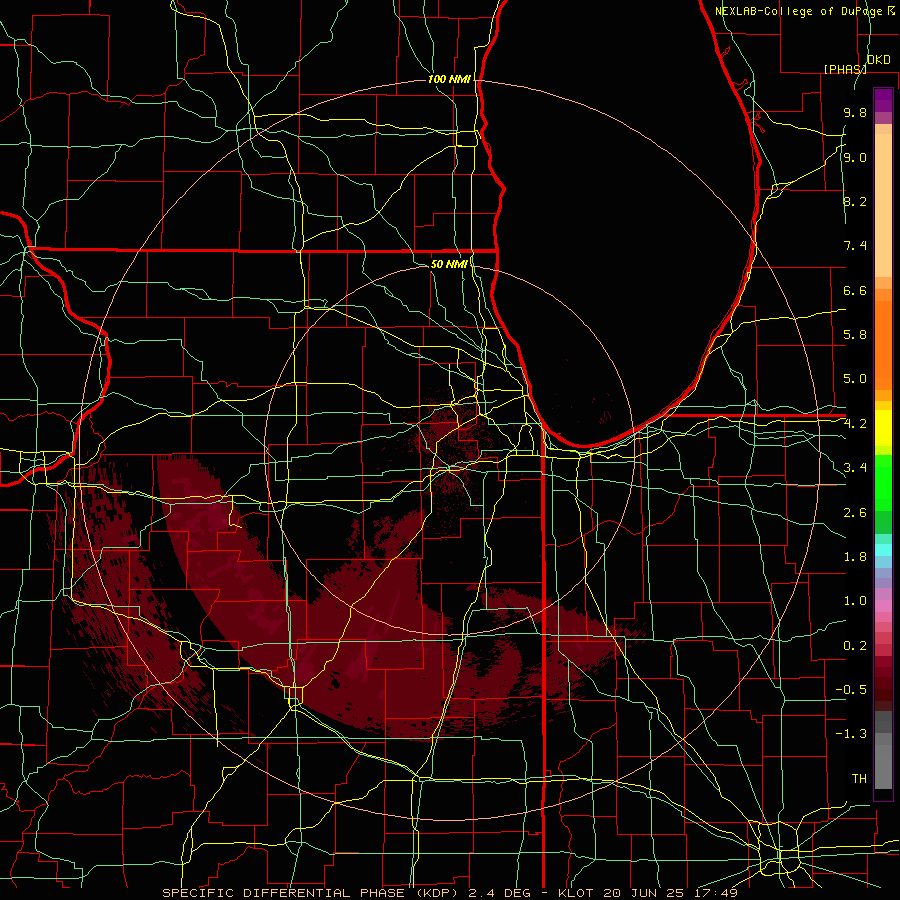This screenshot has height=900, width=900.
Task: Pick the bright yellow swatch on color bar
Action: (x=883, y=428)
